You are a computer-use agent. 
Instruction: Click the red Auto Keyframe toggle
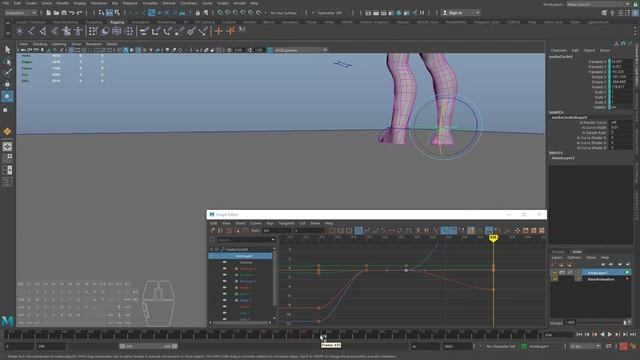click(x=623, y=346)
